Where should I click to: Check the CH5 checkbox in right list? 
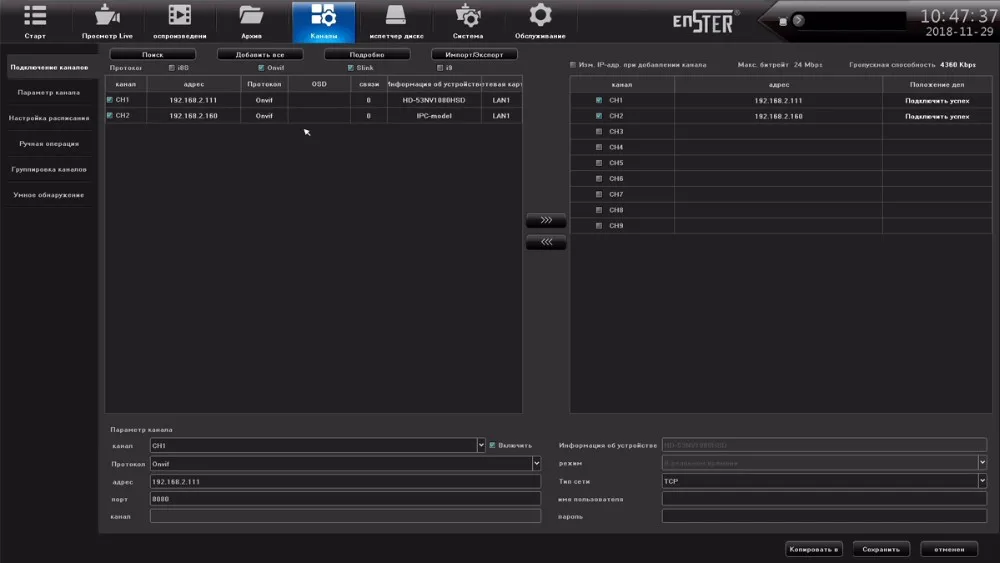(598, 163)
